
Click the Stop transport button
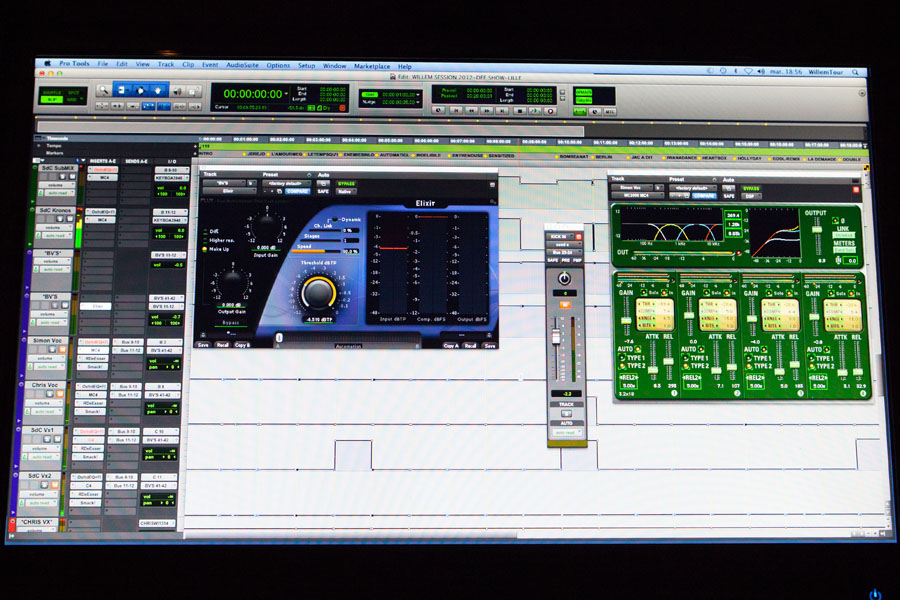click(519, 111)
